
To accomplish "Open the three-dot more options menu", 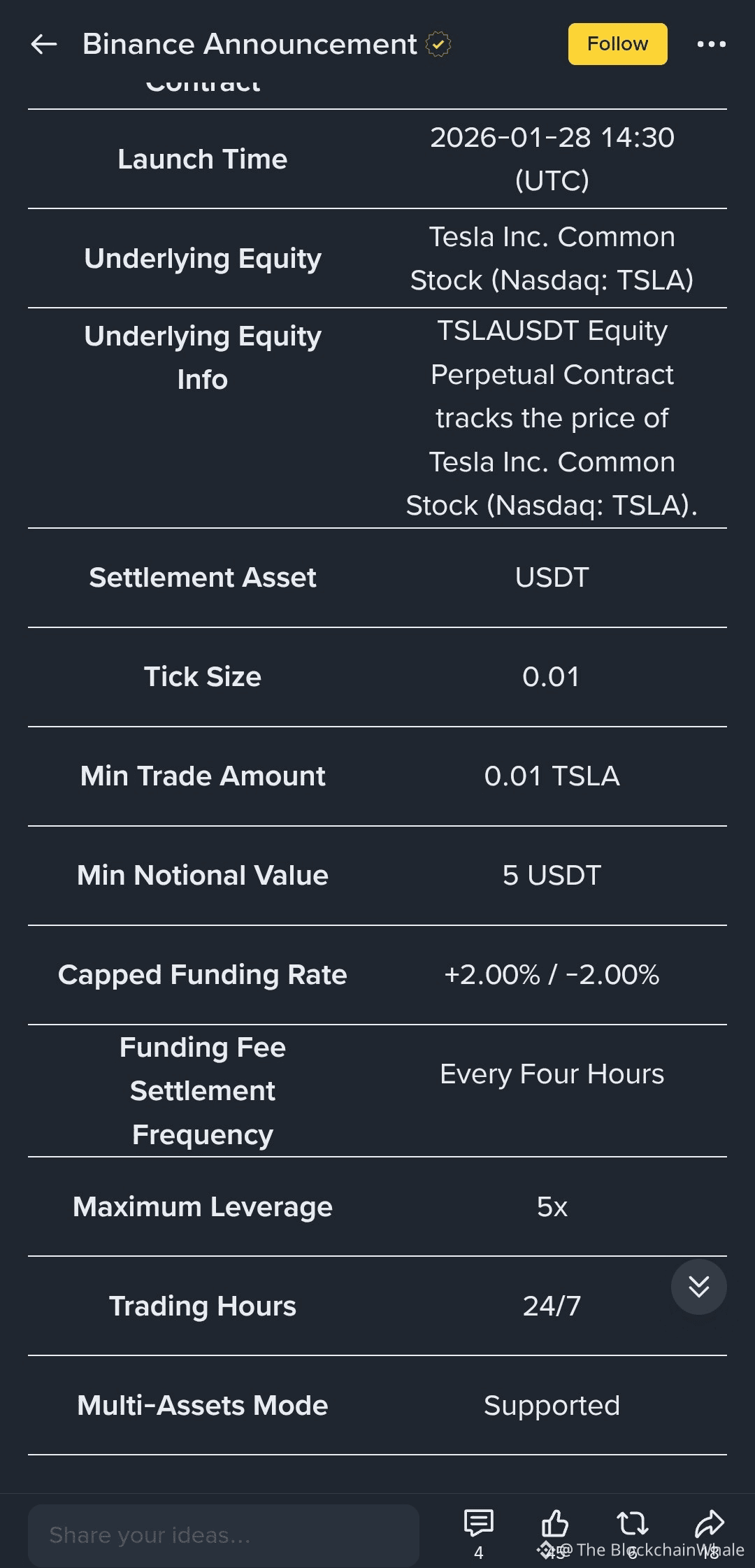I will [x=711, y=44].
